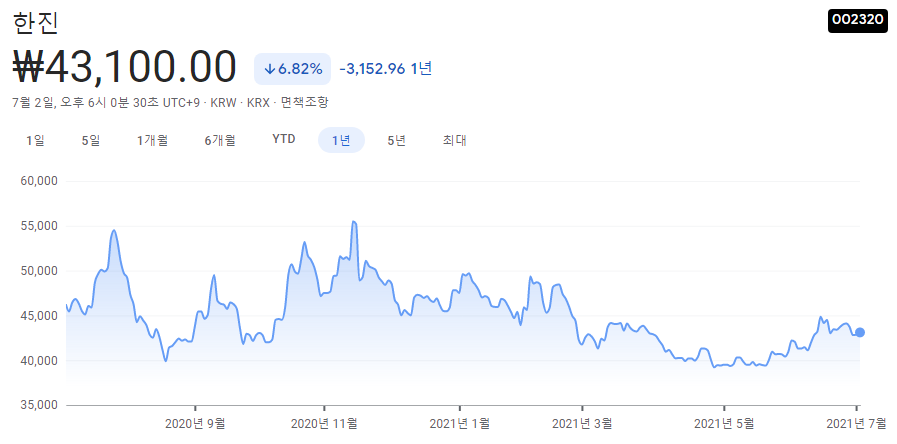
Task: Click the 60,000 y-axis label
Action: pos(39,181)
